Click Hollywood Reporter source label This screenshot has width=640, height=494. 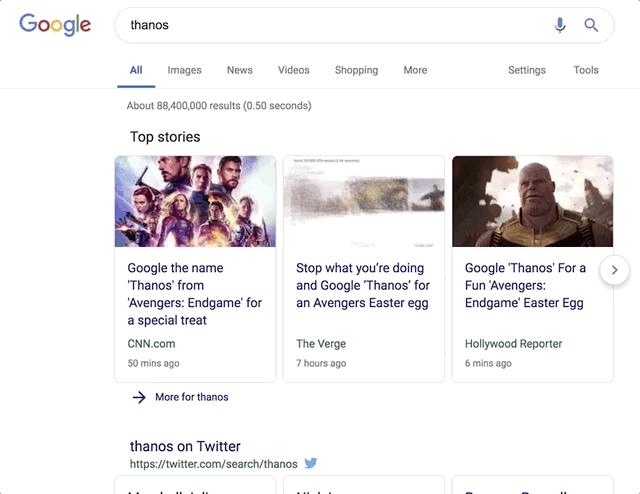pos(513,344)
